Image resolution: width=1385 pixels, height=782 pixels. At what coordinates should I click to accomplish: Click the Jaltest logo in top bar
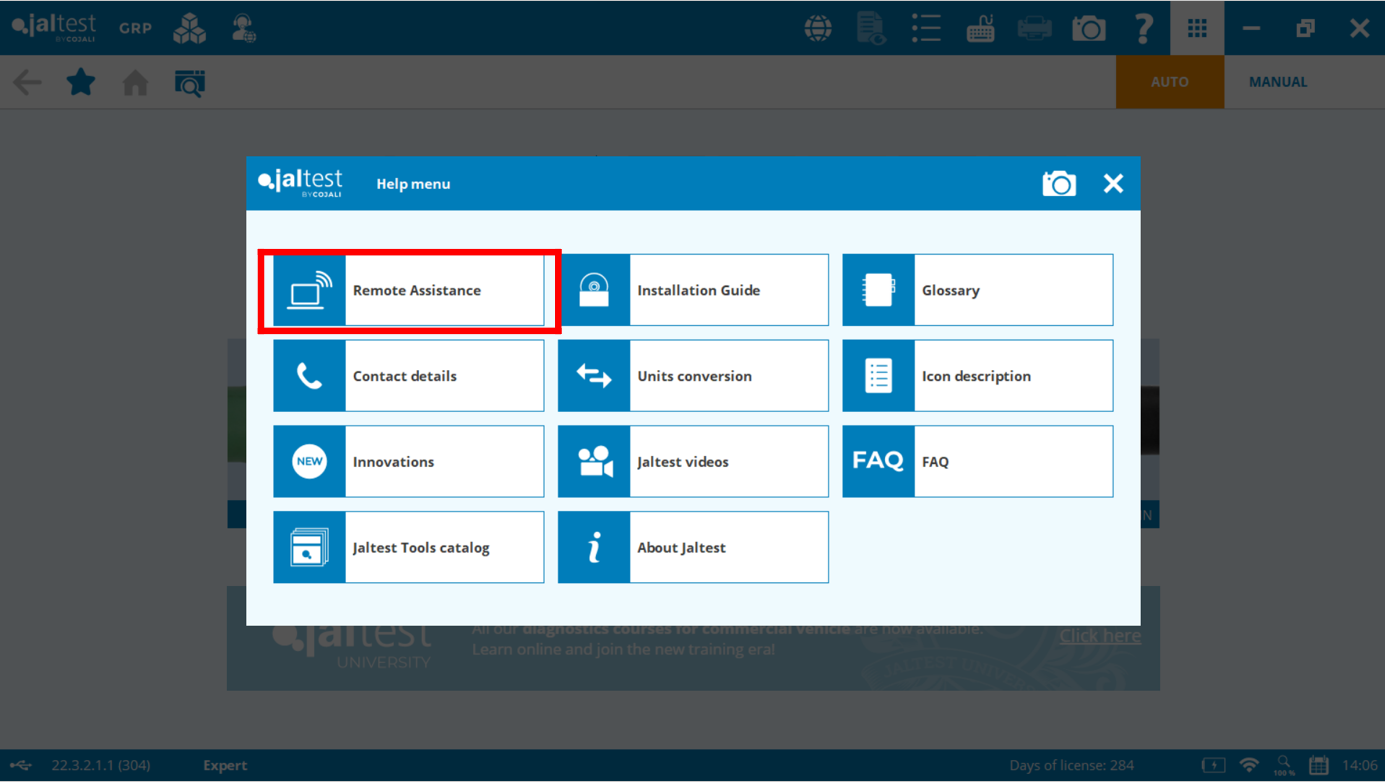[54, 27]
